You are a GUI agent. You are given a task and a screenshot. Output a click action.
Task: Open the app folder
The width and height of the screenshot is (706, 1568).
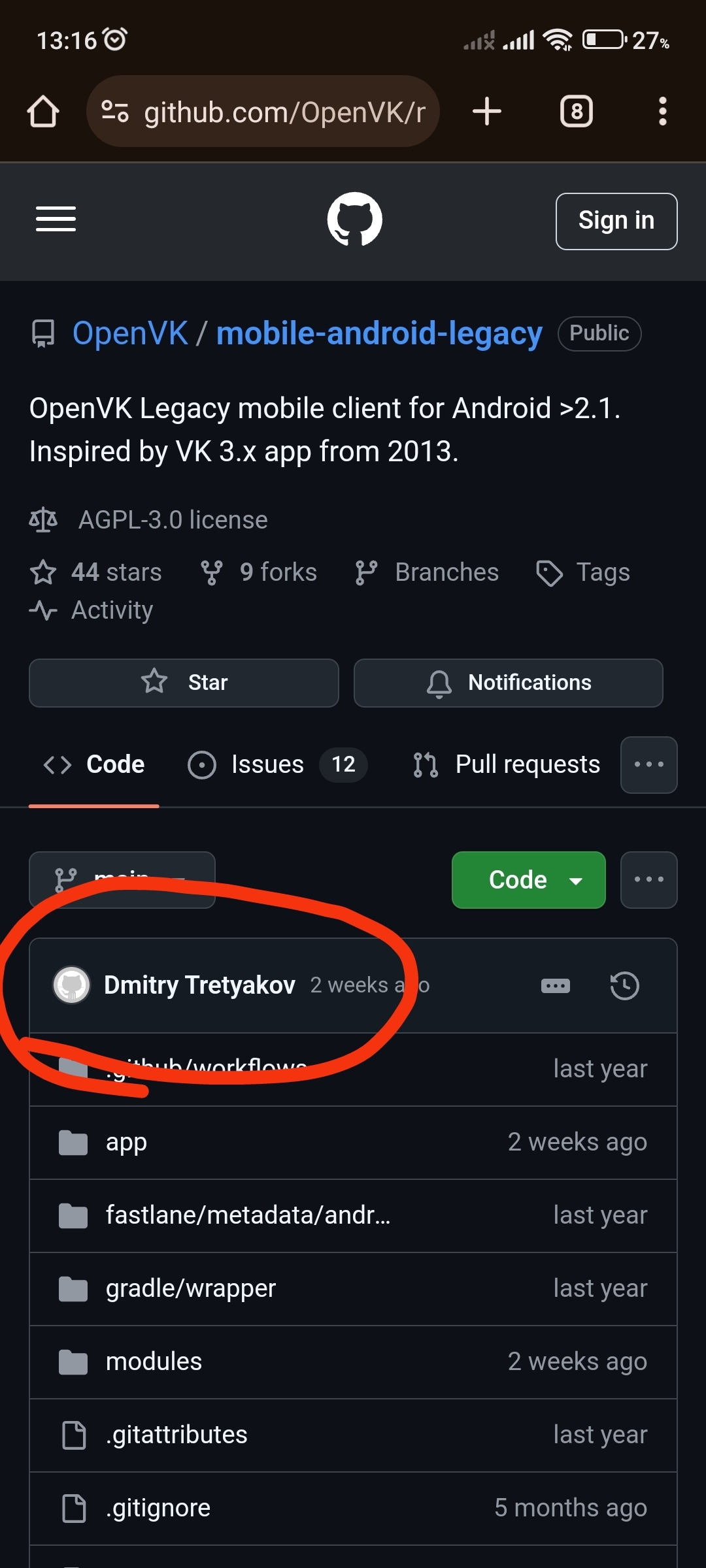[126, 1143]
